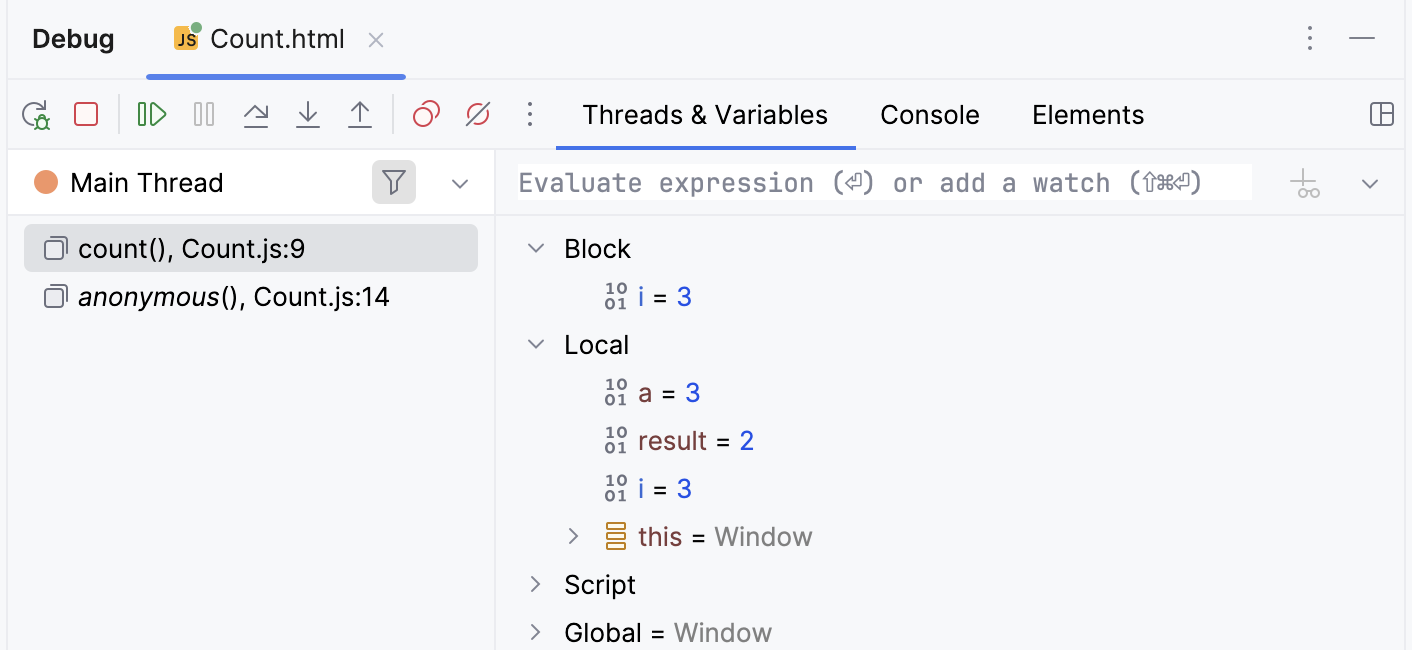Open the more debug options menu
Image resolution: width=1412 pixels, height=650 pixels.
coord(529,115)
